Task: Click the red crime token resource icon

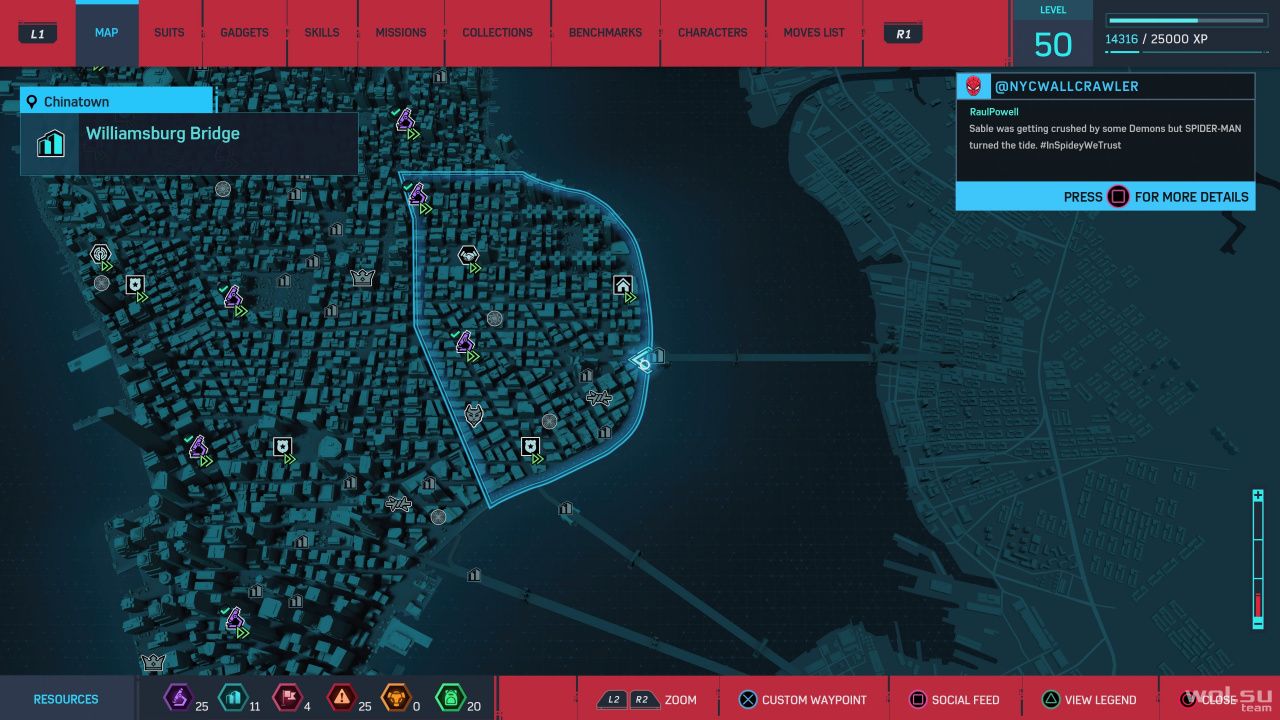Action: pos(341,698)
